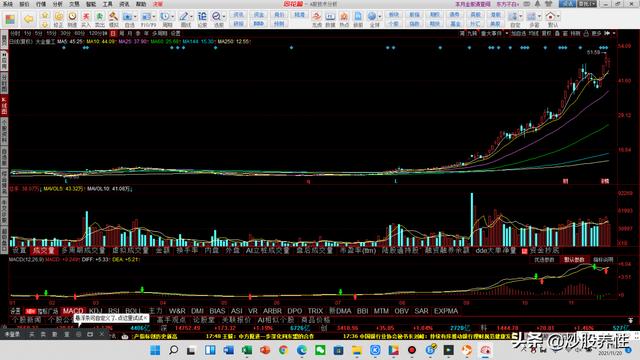
Task: Open the 系统 menu
Action: point(8,4)
